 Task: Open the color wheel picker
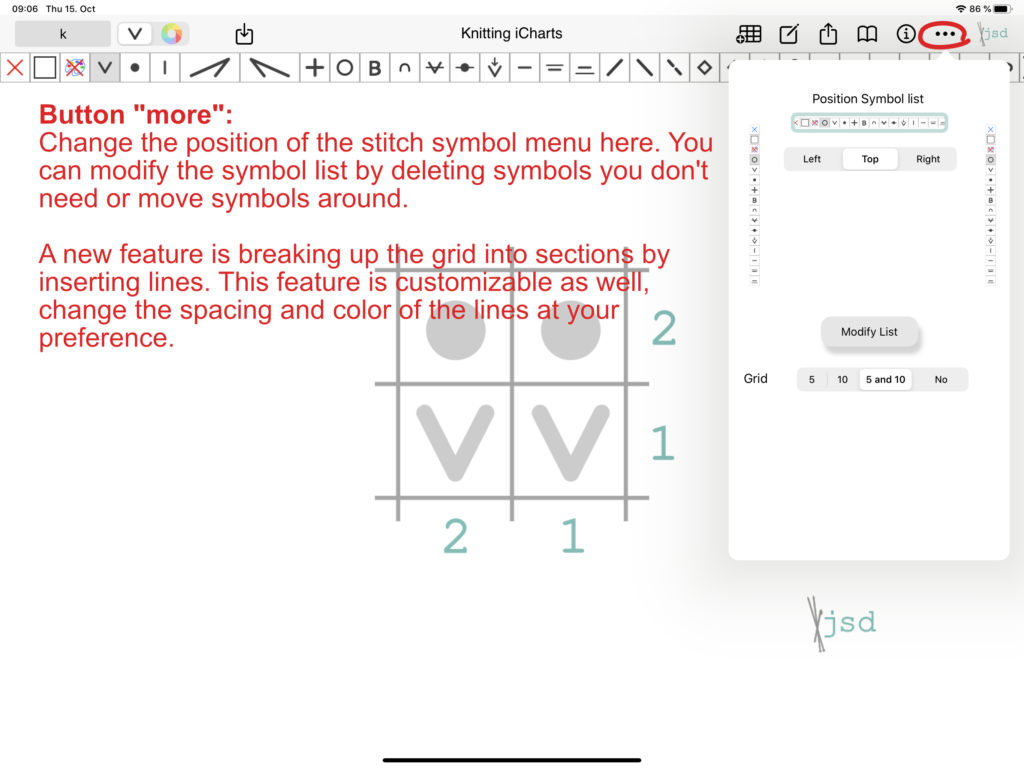(x=172, y=33)
